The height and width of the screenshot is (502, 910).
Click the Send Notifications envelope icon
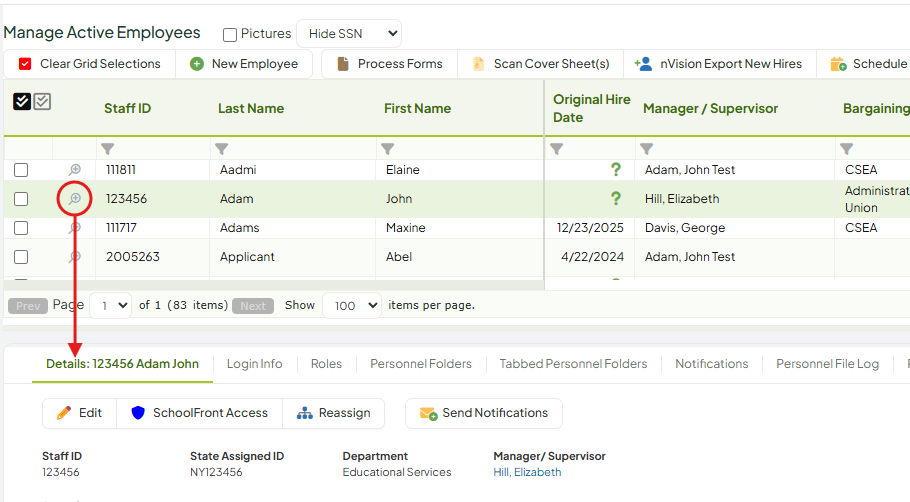pos(428,413)
